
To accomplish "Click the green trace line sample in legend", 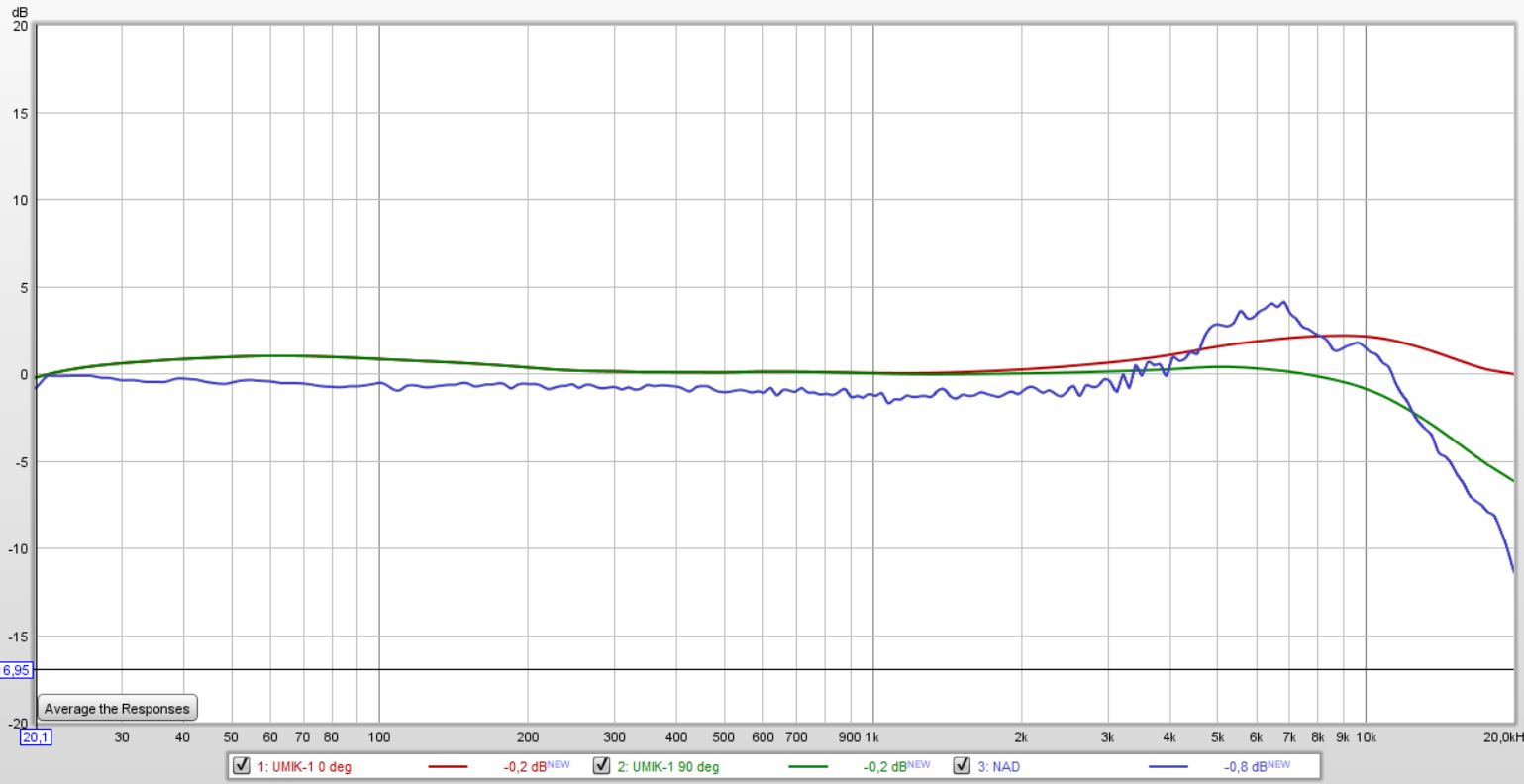I will (807, 765).
